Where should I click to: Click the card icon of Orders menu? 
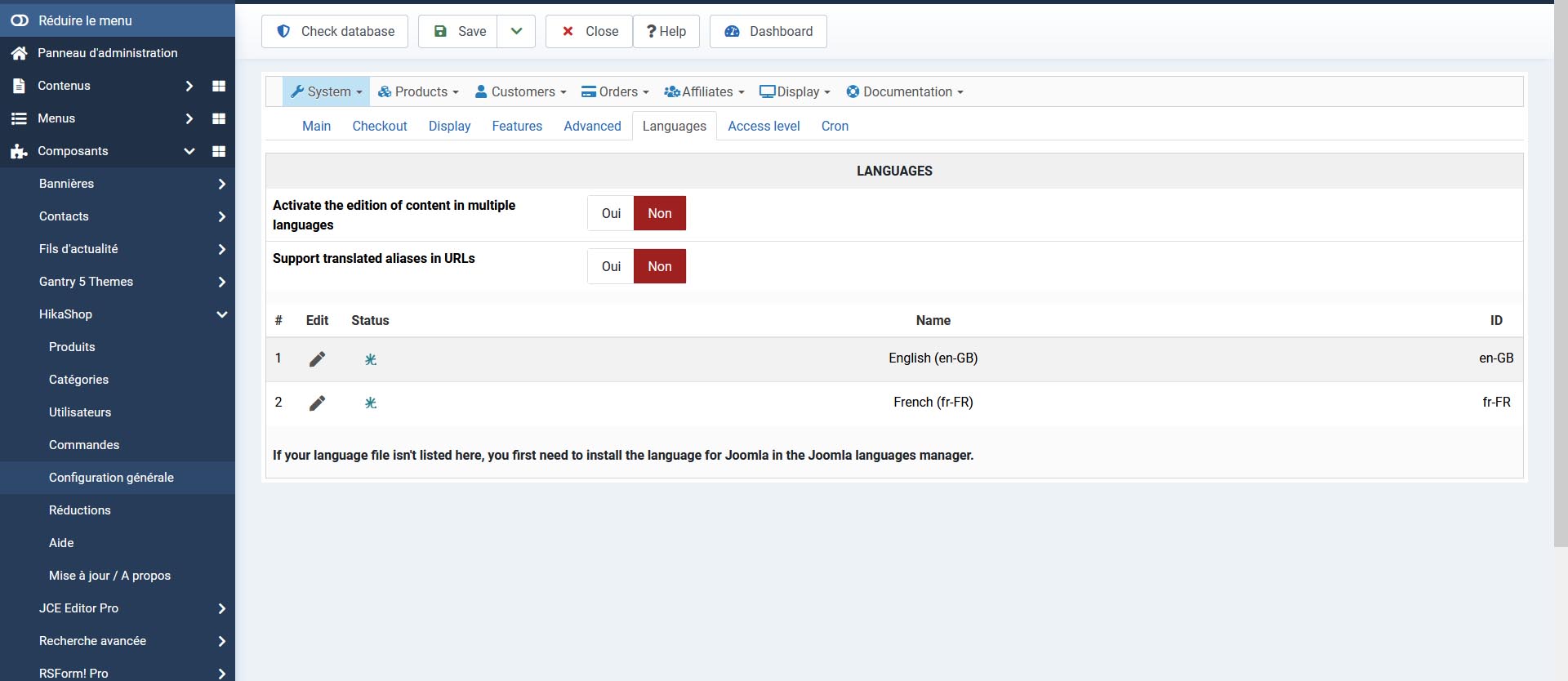point(589,91)
